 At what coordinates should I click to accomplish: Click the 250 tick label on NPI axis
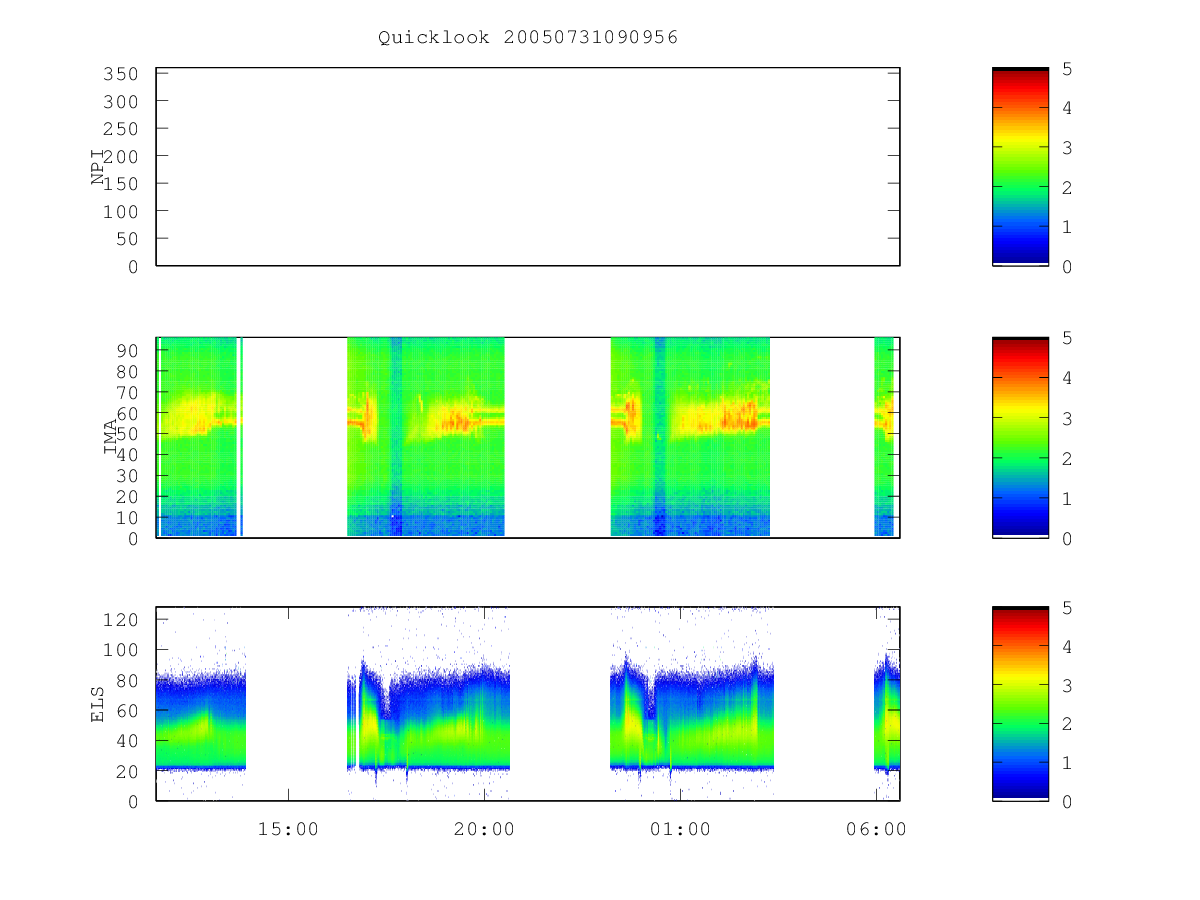pyautogui.click(x=122, y=129)
